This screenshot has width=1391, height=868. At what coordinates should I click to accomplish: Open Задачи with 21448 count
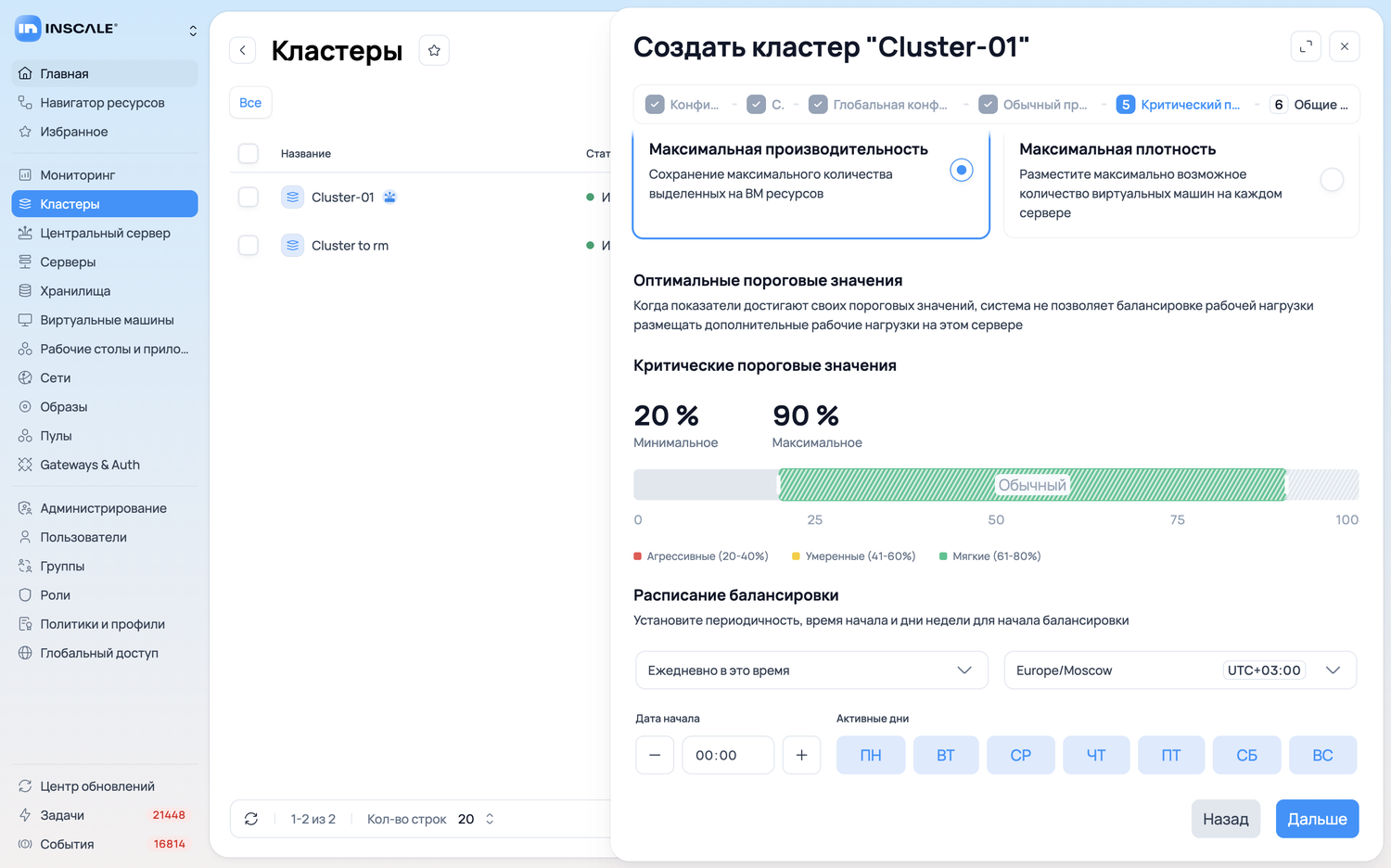[x=105, y=815]
